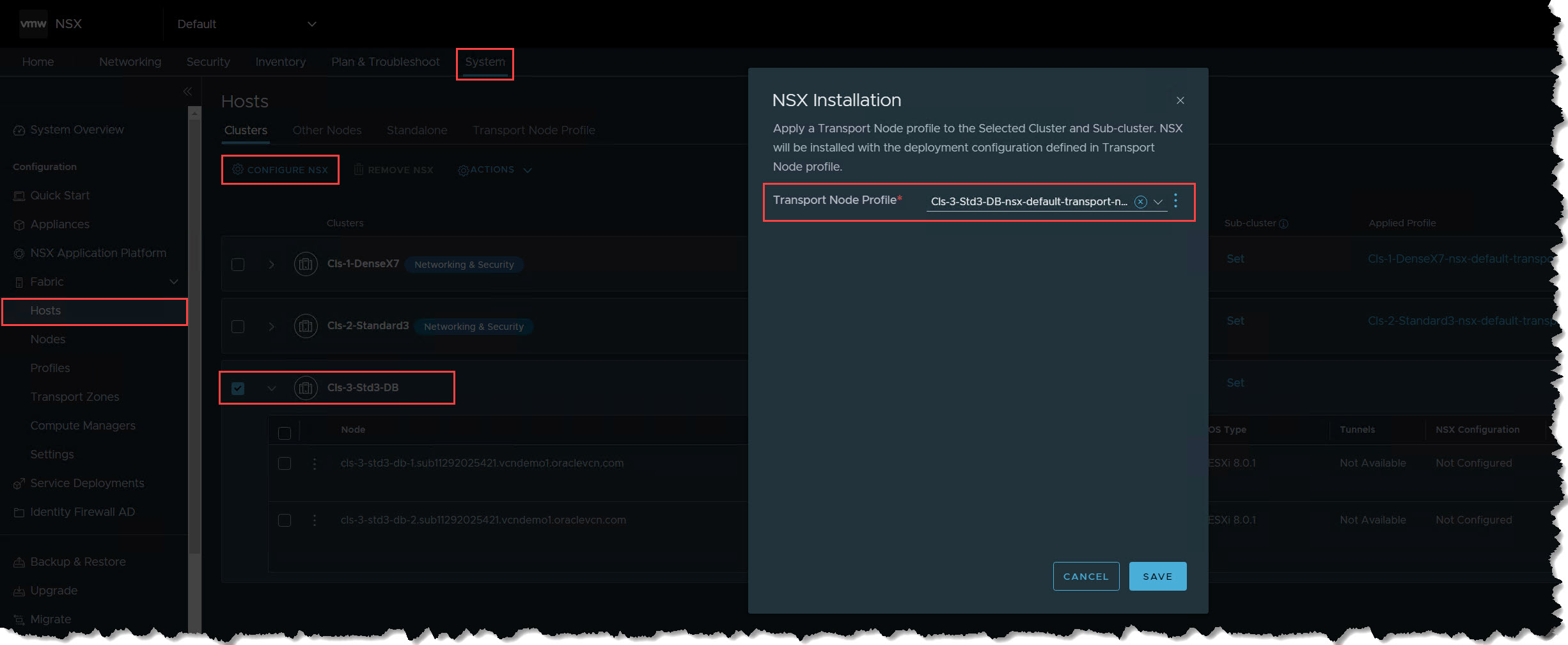Select the Cls-2-Standard3 cluster checkbox
The width and height of the screenshot is (1568, 645).
238,327
